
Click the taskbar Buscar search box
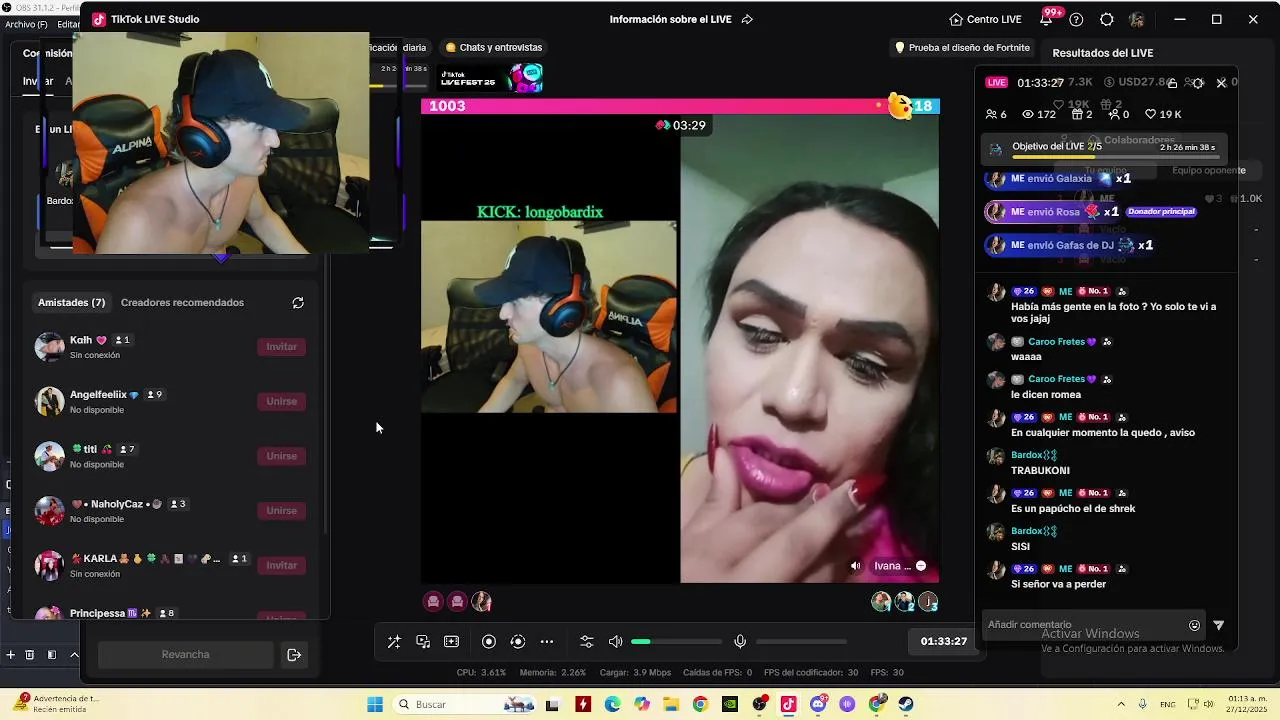coord(465,704)
